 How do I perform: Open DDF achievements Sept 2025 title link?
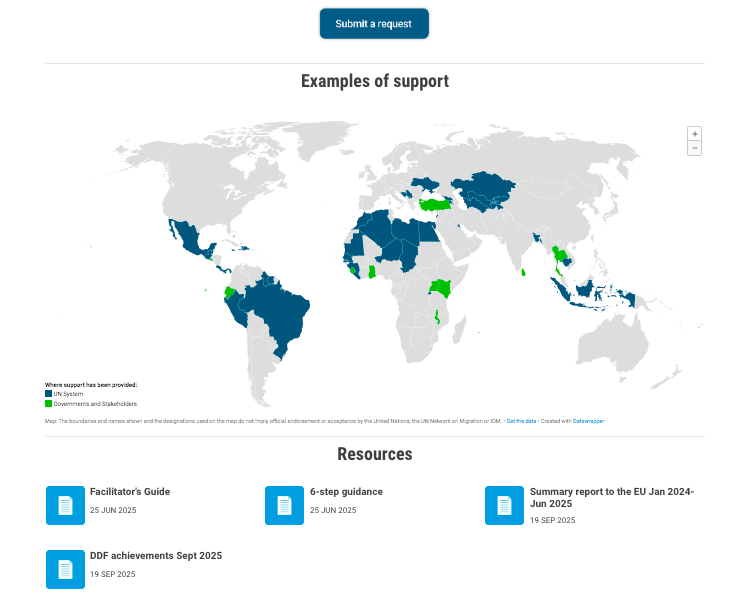[x=156, y=556]
